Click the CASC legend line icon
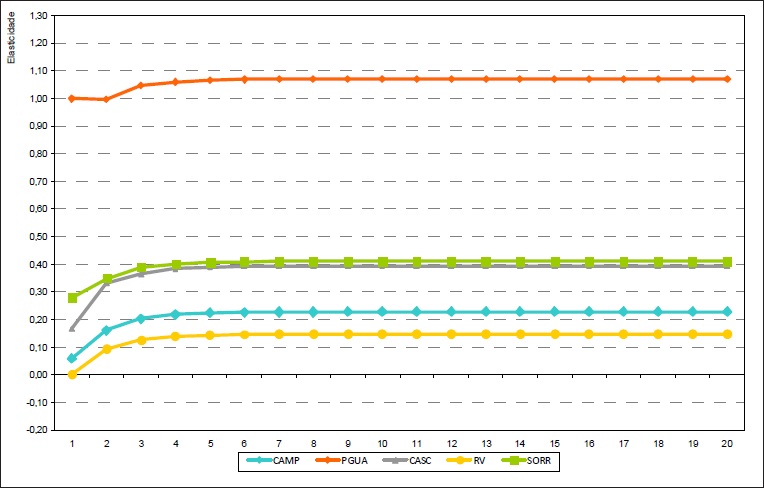The image size is (764, 489). 395,461
